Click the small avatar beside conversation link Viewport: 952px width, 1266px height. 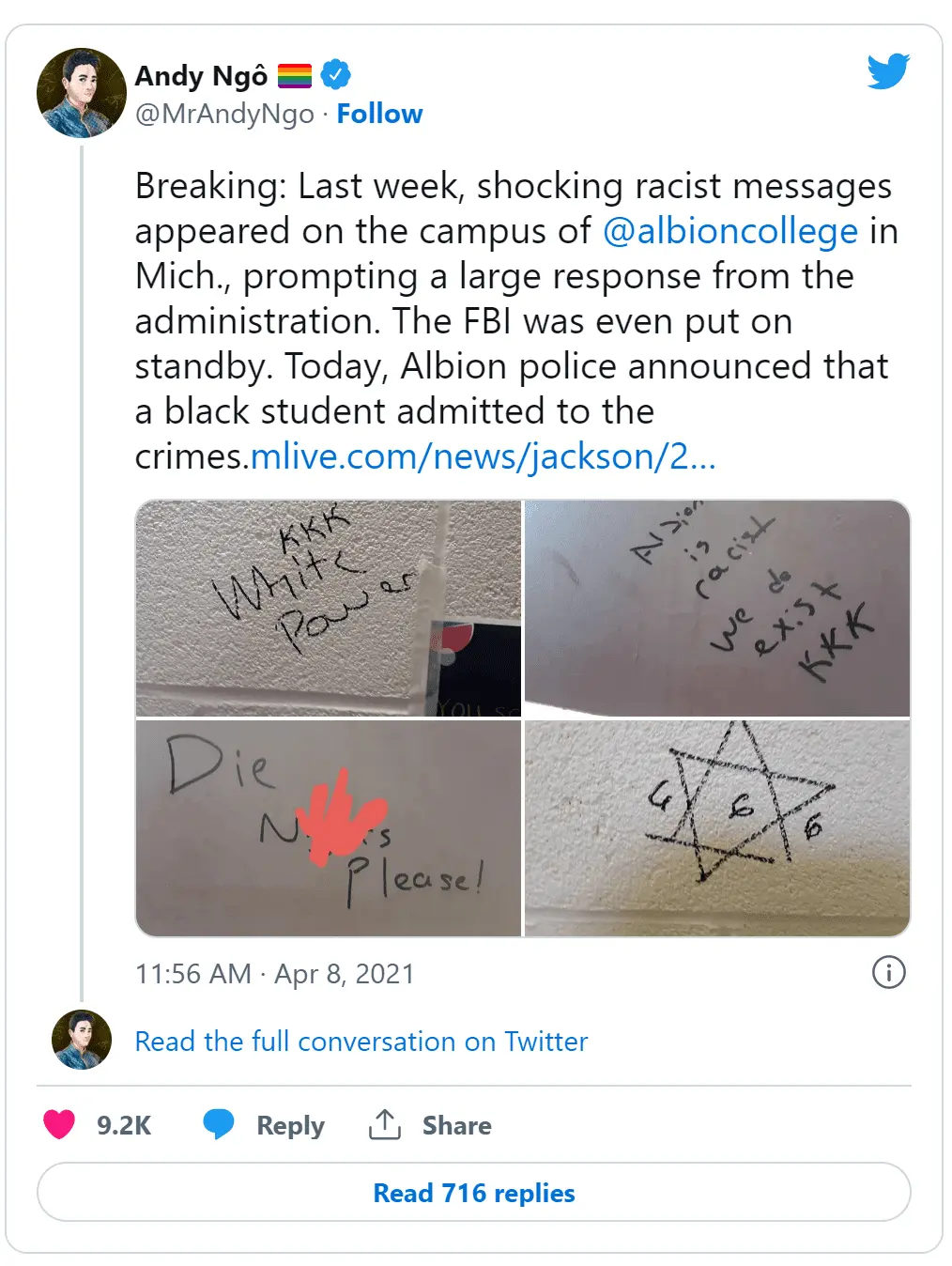tap(82, 1040)
